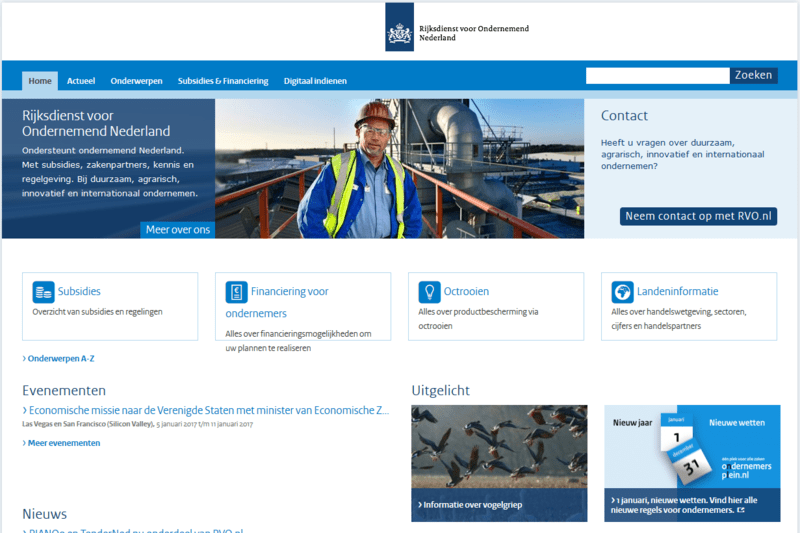Image resolution: width=800 pixels, height=533 pixels.
Task: Open Digitaal indienen from the navigation
Action: coord(315,81)
